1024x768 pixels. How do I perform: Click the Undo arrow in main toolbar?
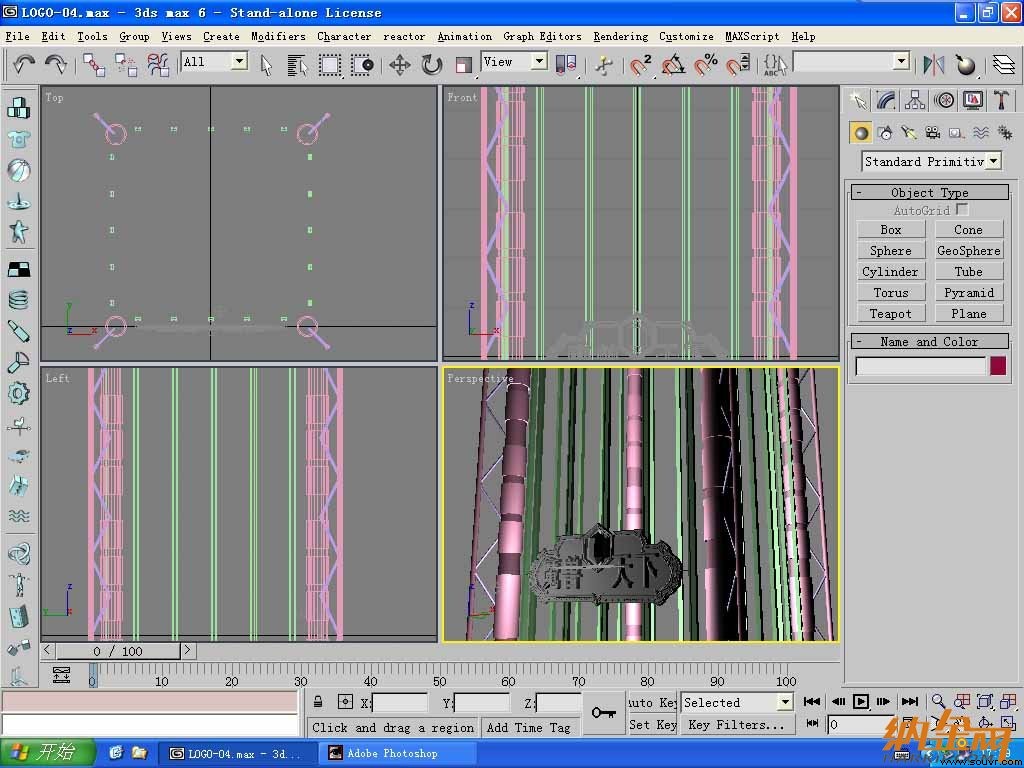(24, 64)
